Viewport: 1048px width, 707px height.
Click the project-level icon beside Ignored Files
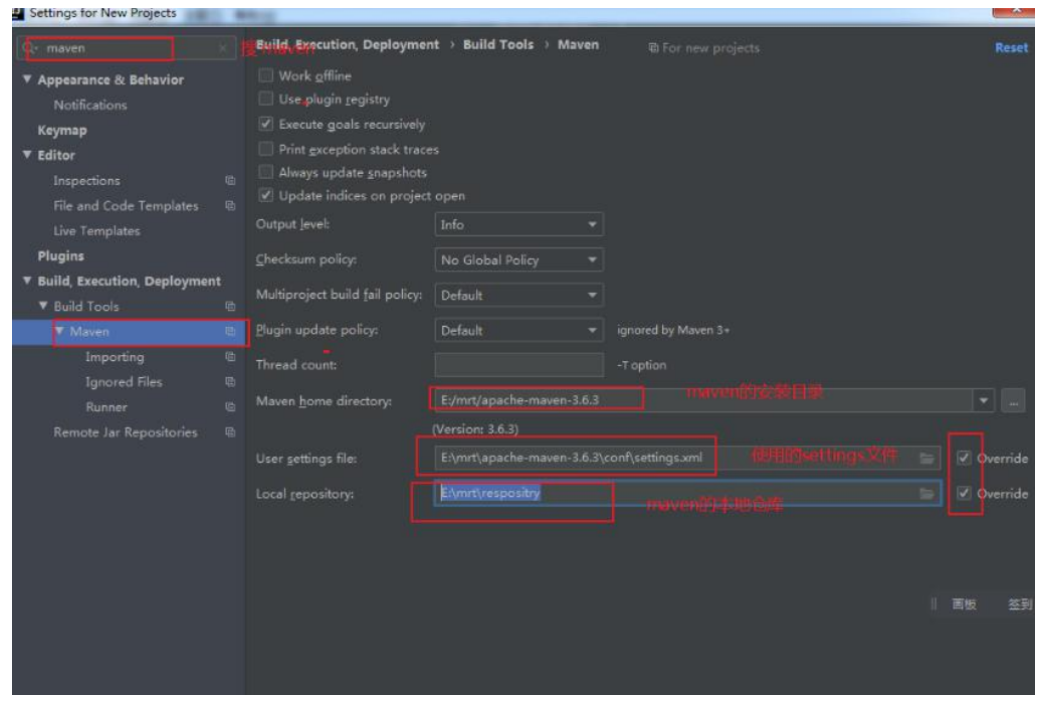coord(230,382)
